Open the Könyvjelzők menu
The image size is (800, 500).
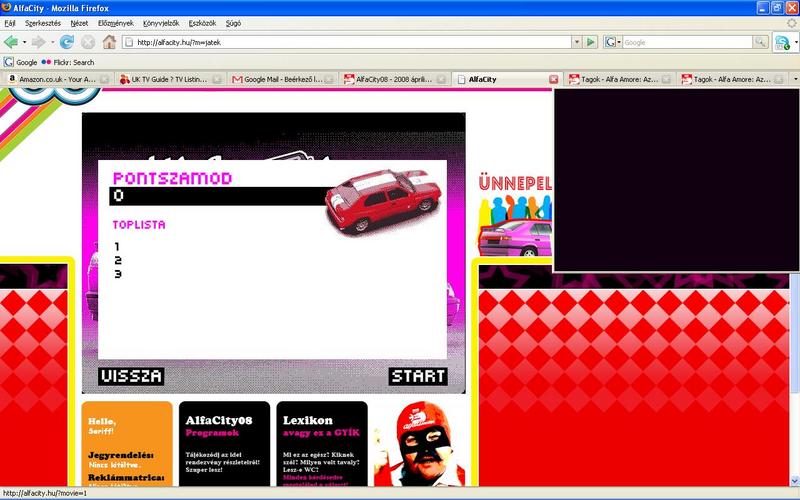[161, 23]
